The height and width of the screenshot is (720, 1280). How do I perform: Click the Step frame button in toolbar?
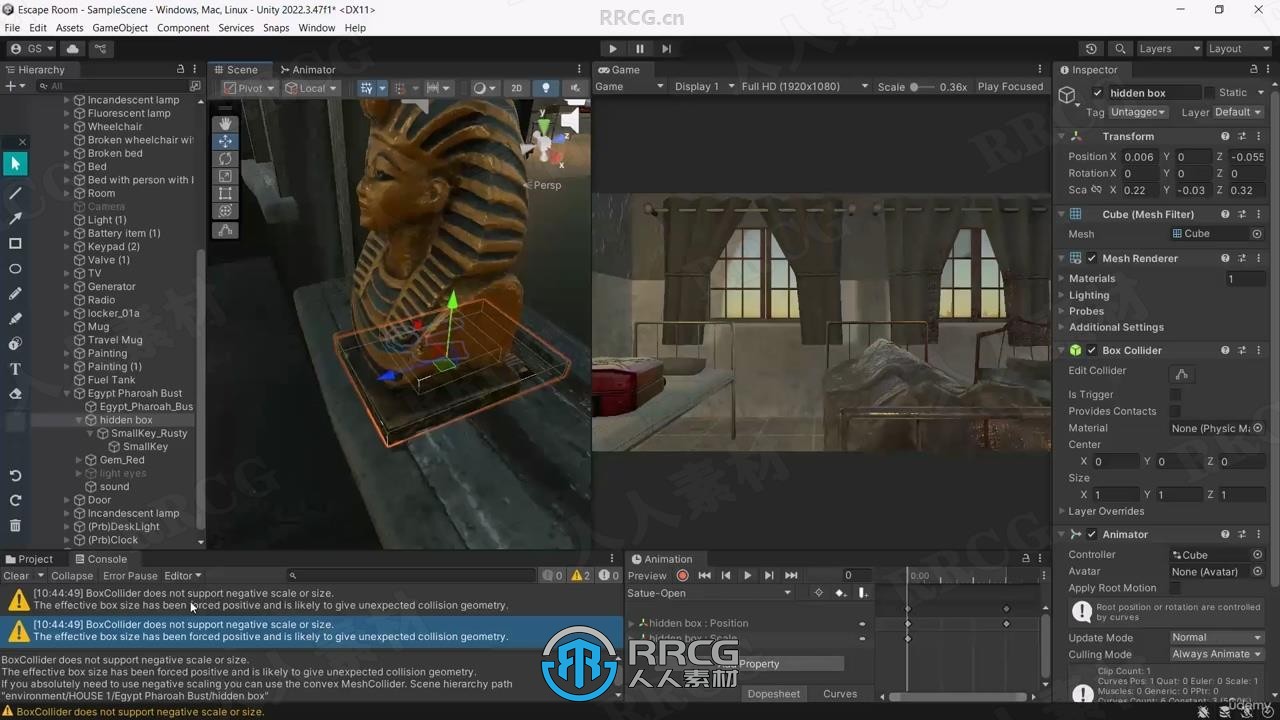pos(666,48)
